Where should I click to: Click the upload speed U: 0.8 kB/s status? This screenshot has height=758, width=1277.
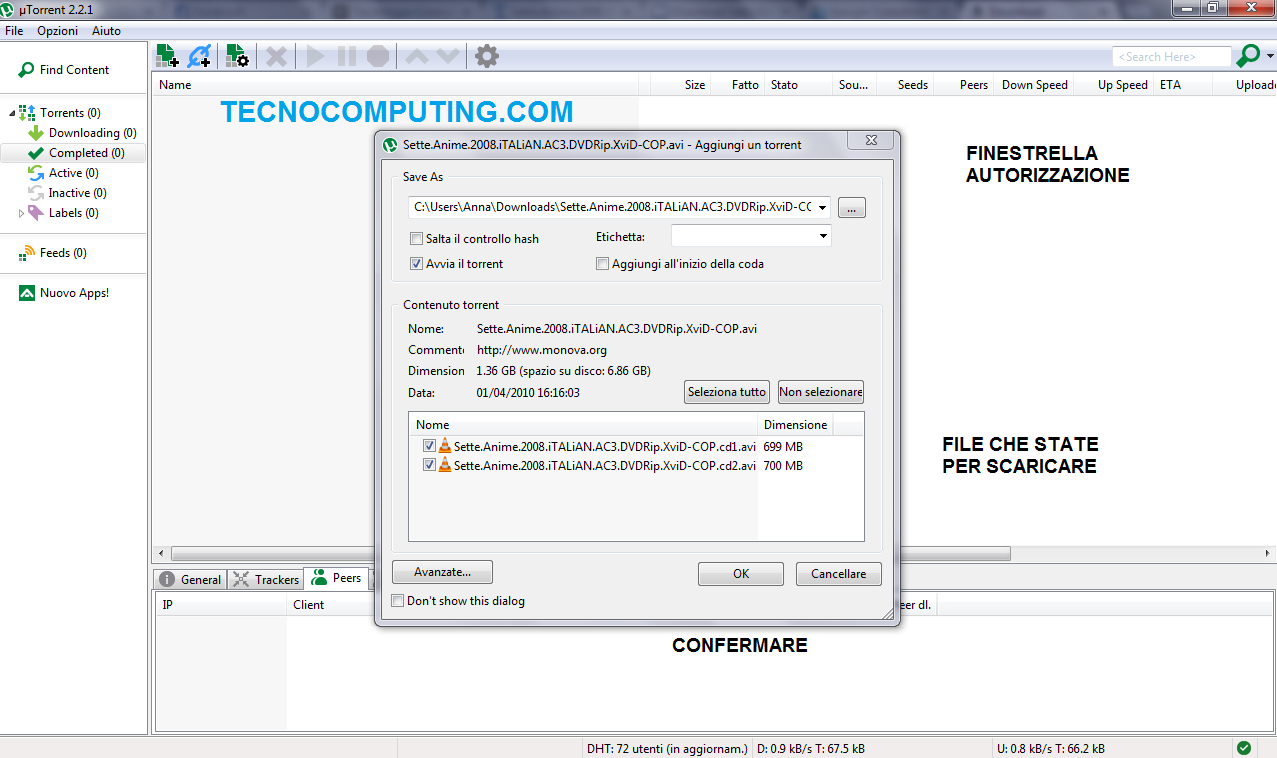[x=1050, y=748]
